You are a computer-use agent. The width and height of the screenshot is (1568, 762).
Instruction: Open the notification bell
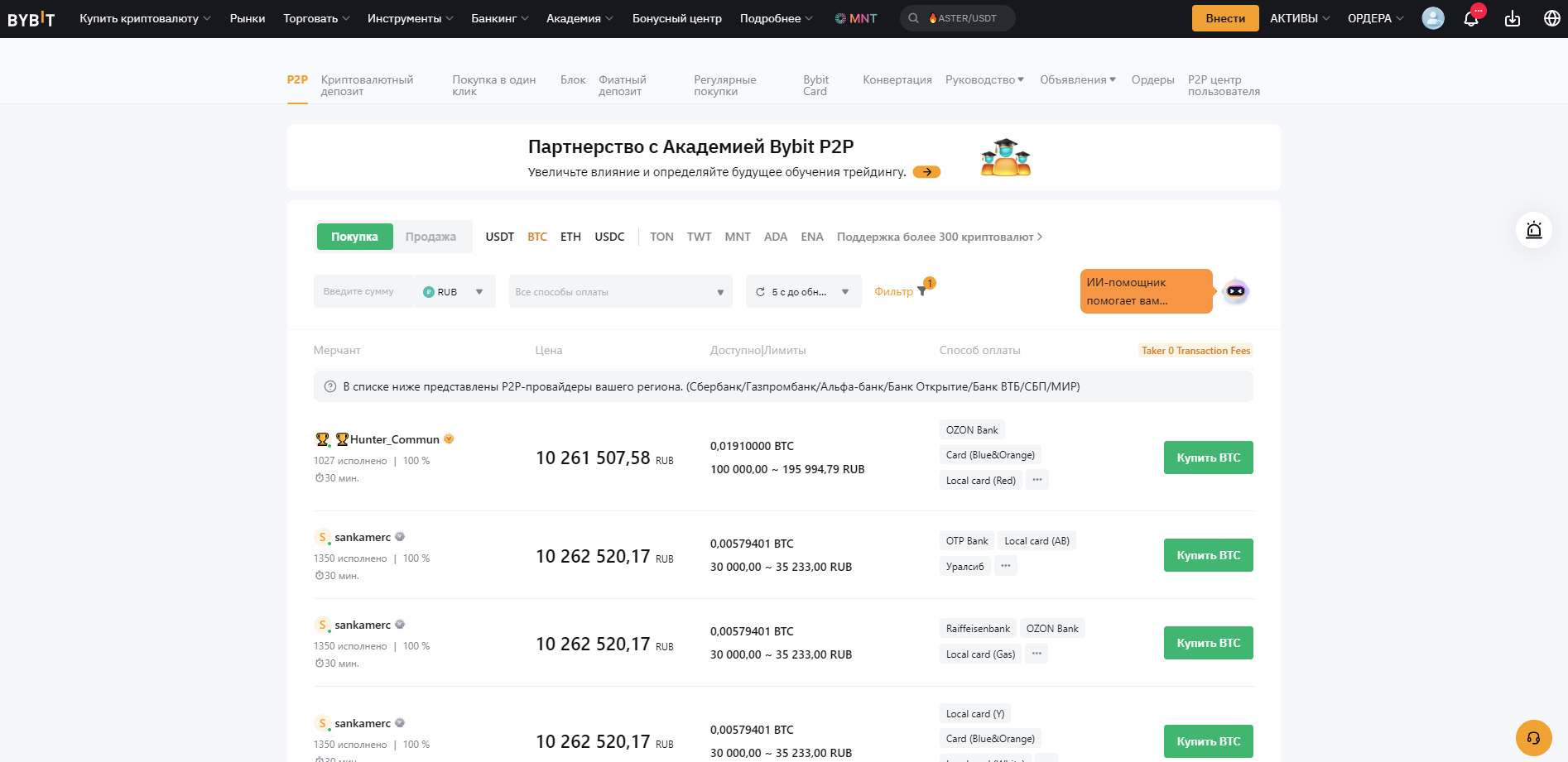[x=1472, y=17]
